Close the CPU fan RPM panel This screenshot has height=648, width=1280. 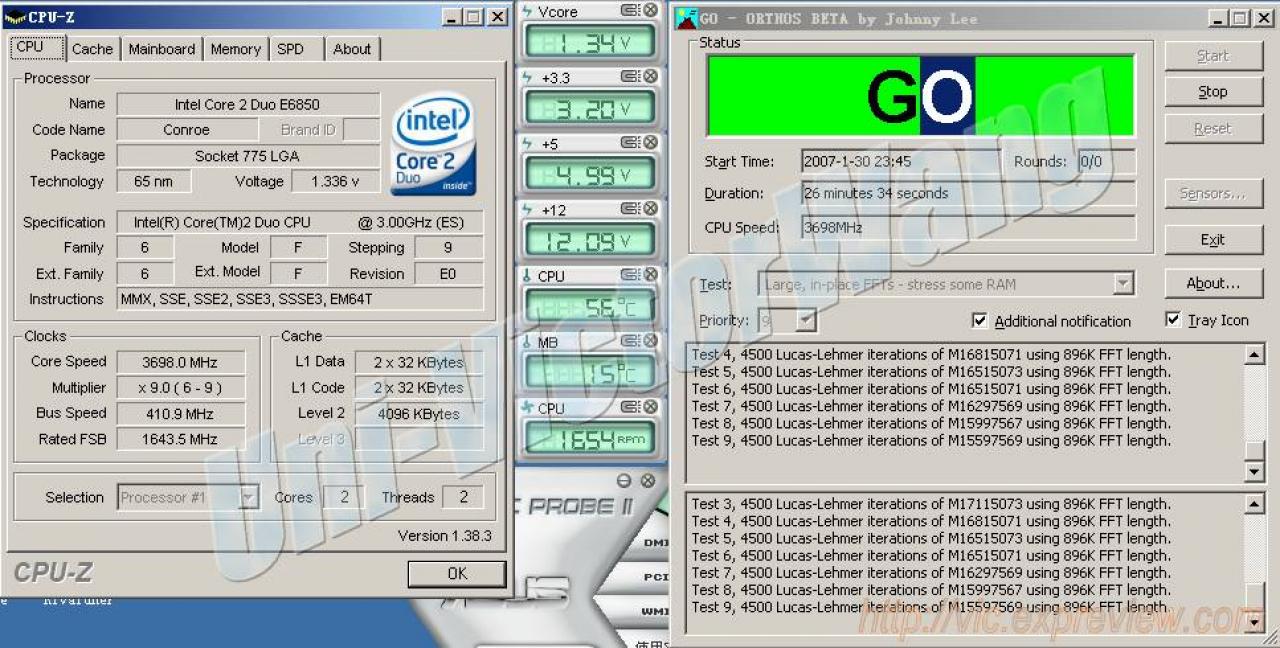[x=651, y=407]
